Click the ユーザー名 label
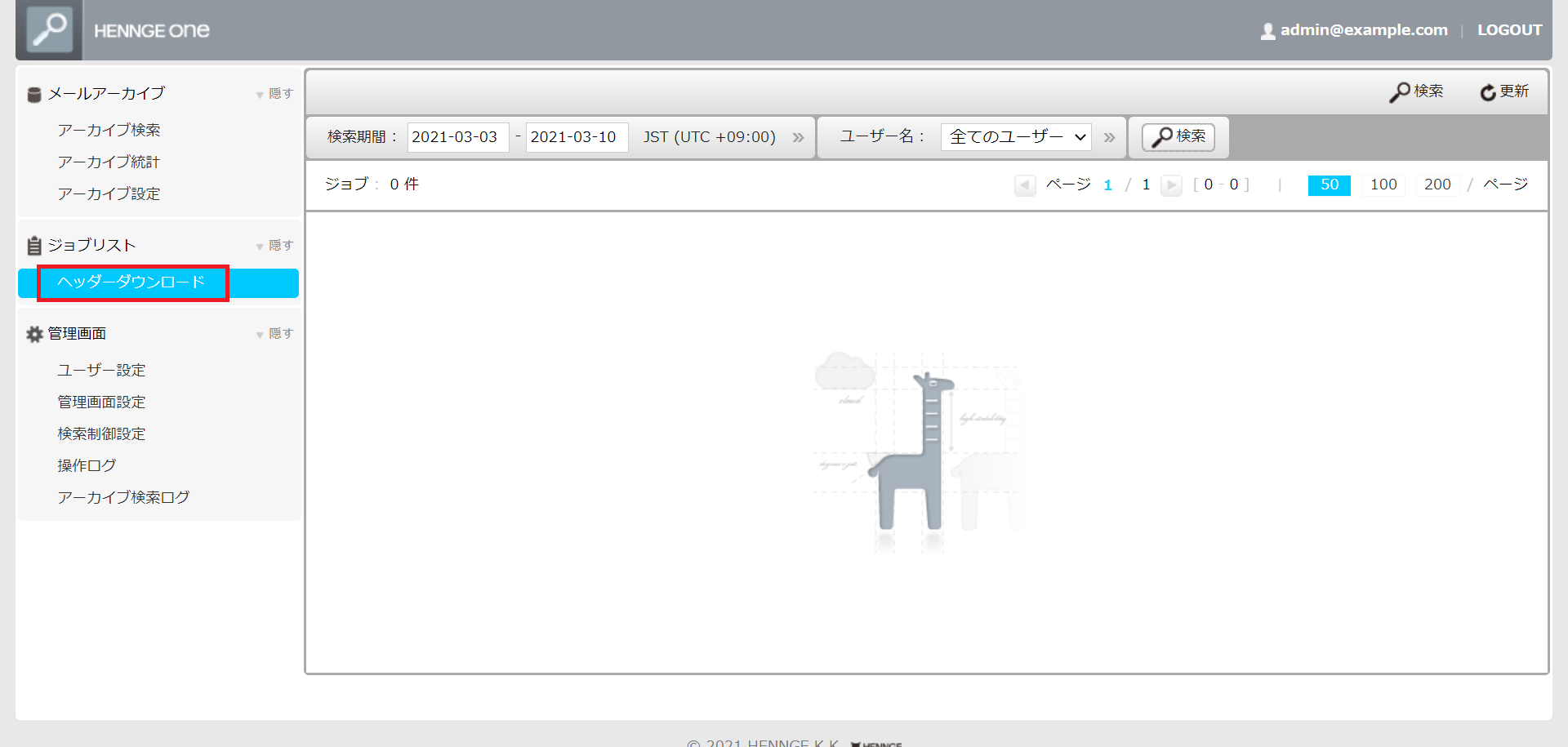The width and height of the screenshot is (1568, 747). pos(883,136)
